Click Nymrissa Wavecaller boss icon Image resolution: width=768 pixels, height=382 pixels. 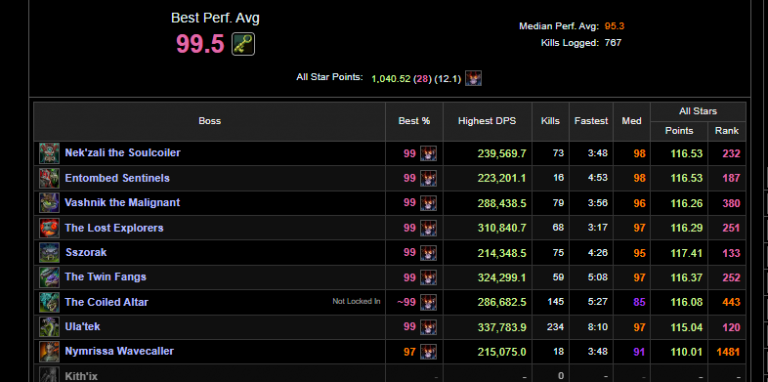pos(49,352)
